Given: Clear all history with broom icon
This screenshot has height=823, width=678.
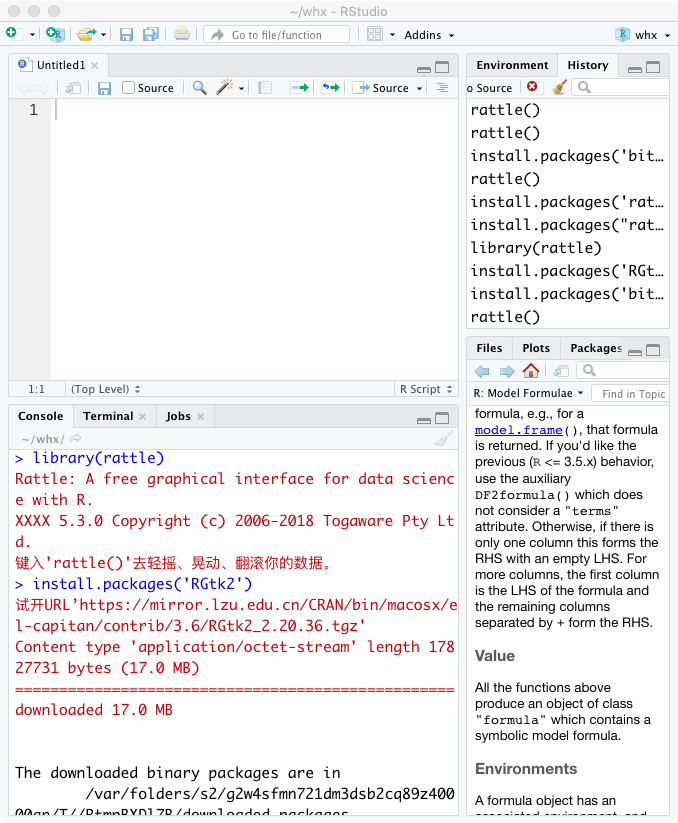Looking at the screenshot, I should tap(559, 87).
